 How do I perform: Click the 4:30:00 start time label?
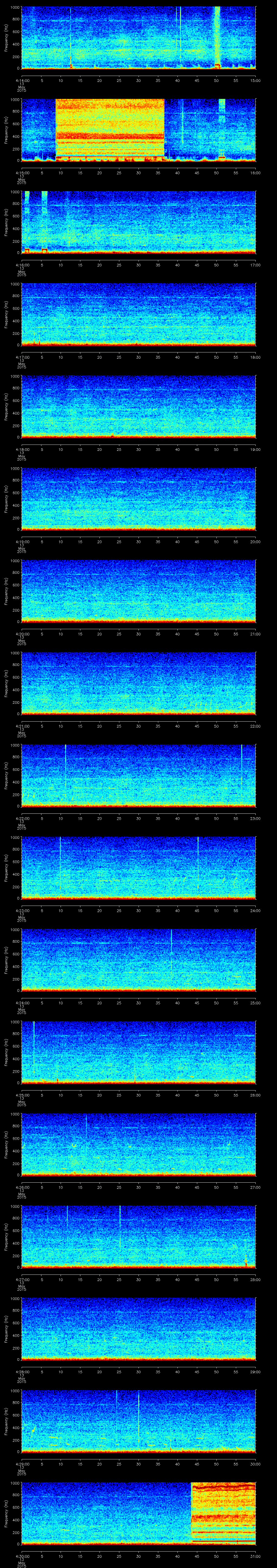(22, 1556)
